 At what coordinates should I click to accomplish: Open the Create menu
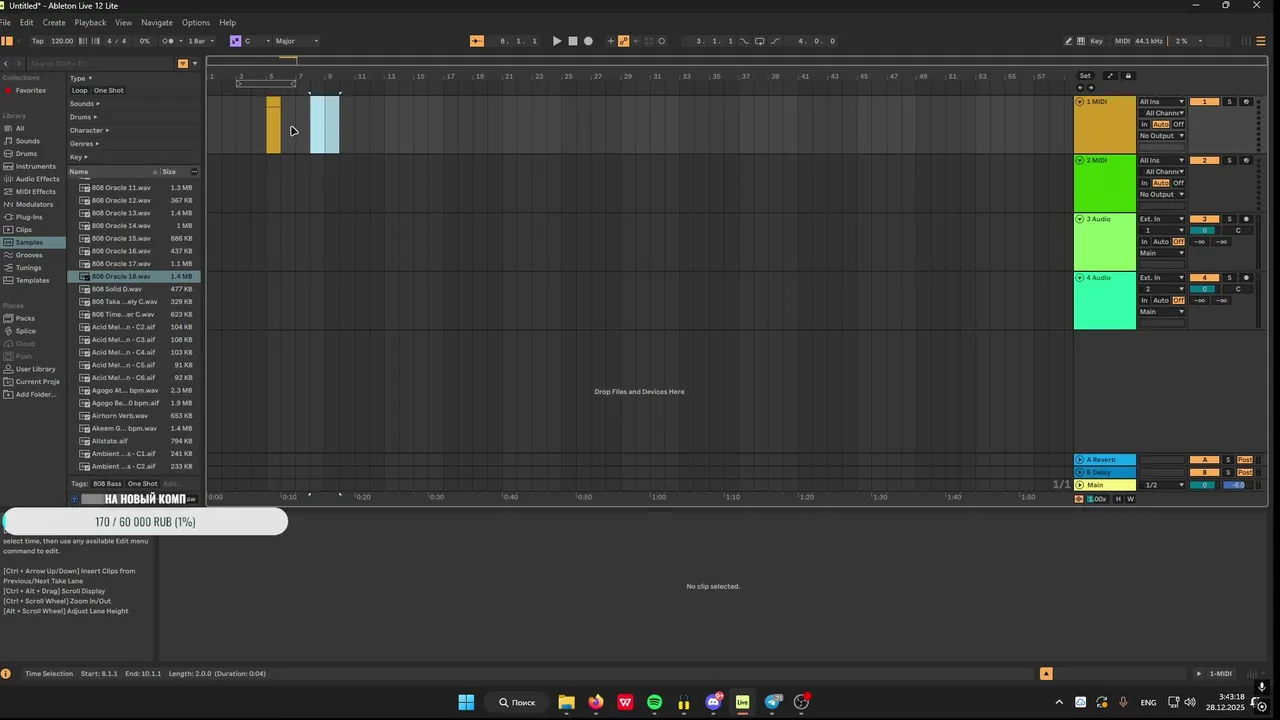click(54, 22)
